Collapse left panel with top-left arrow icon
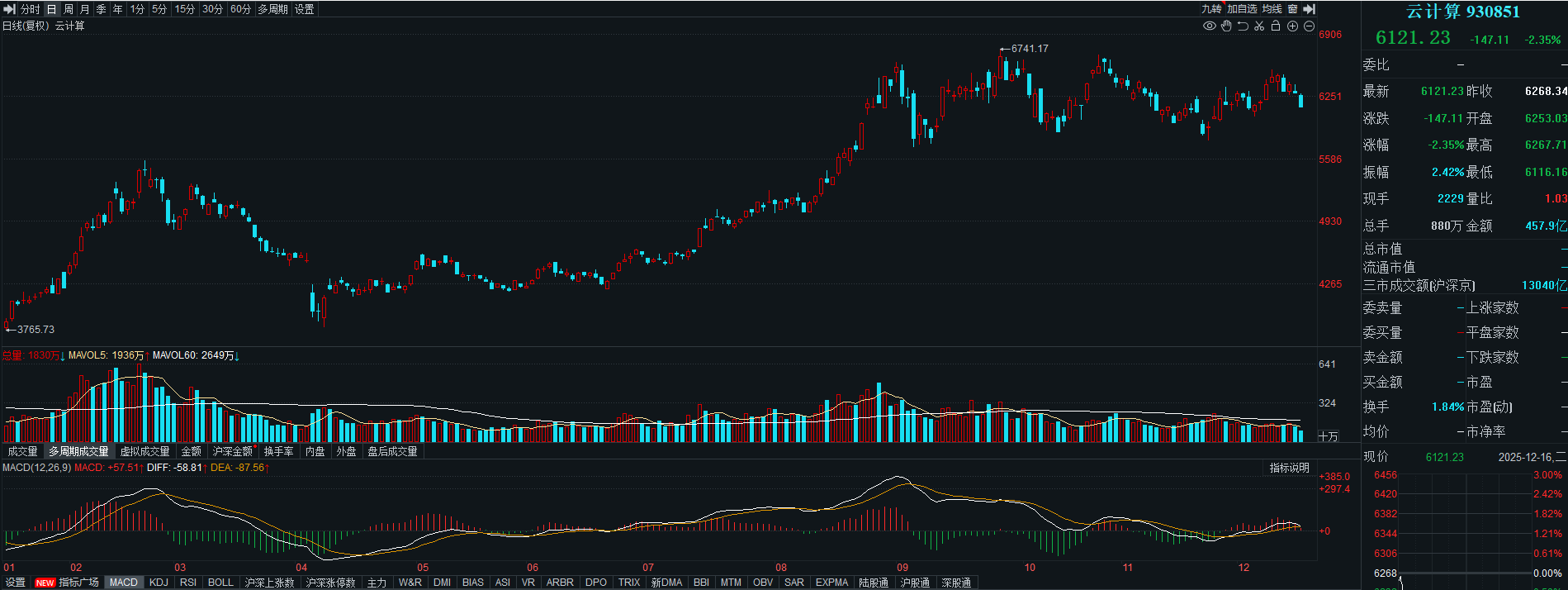 10,9
